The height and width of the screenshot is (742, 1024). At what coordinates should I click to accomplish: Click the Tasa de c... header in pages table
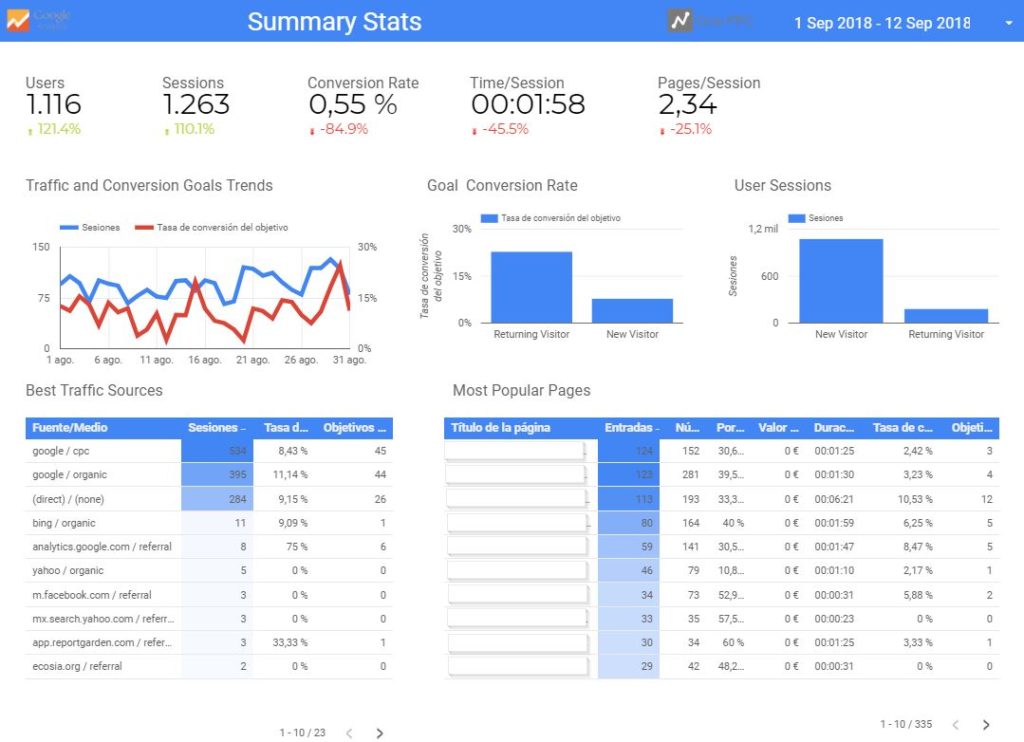pyautogui.click(x=903, y=428)
